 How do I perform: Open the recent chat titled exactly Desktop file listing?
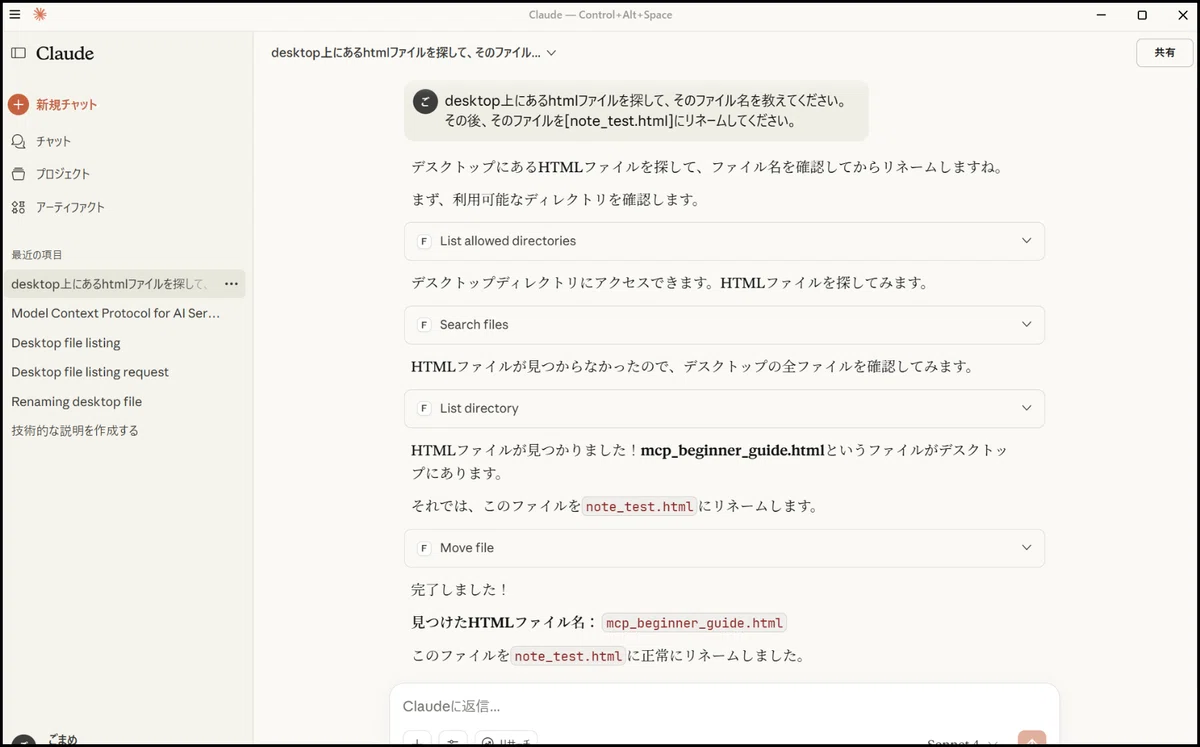66,343
